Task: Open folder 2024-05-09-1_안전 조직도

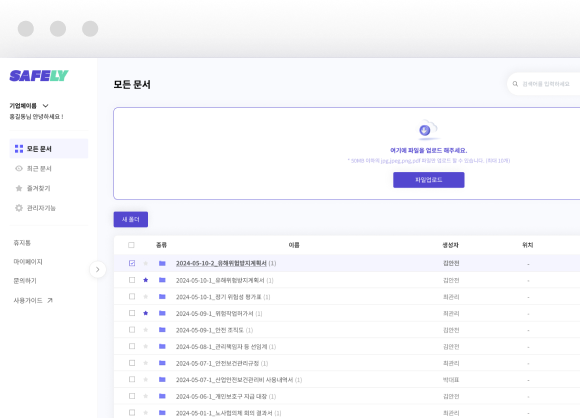Action: point(210,330)
